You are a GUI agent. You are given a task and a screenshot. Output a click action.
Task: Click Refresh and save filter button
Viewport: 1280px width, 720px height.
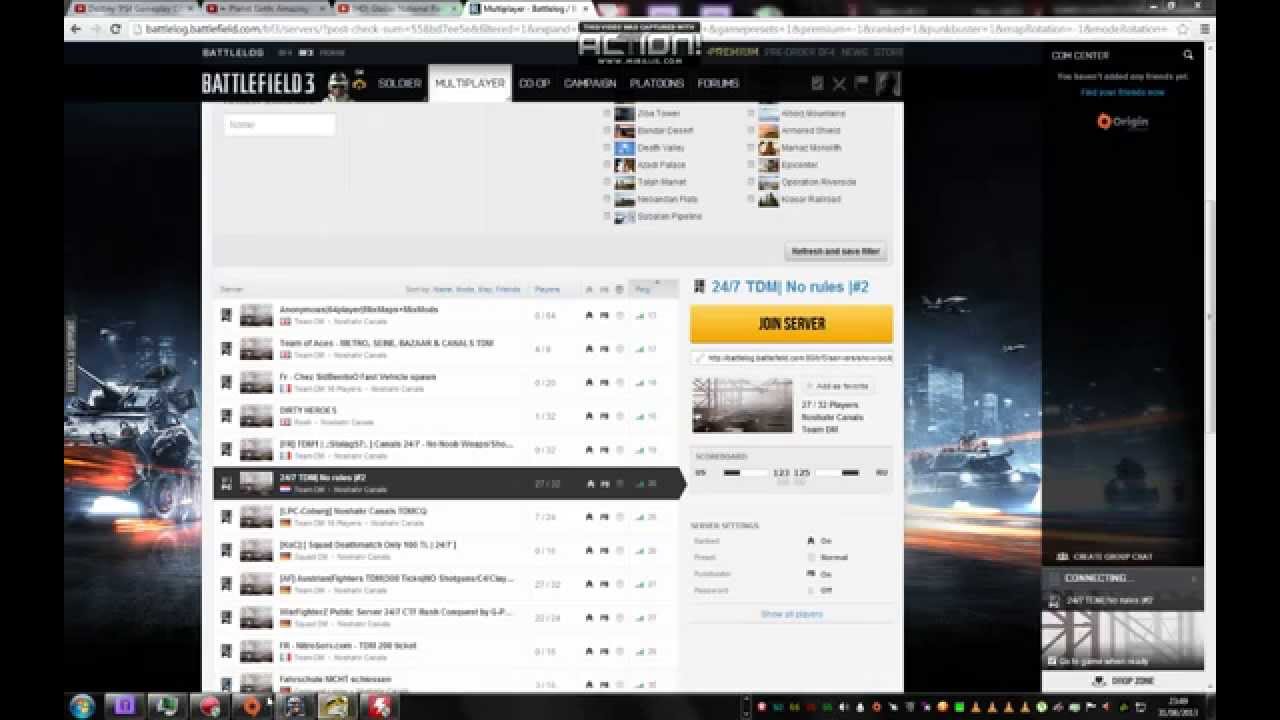[835, 251]
